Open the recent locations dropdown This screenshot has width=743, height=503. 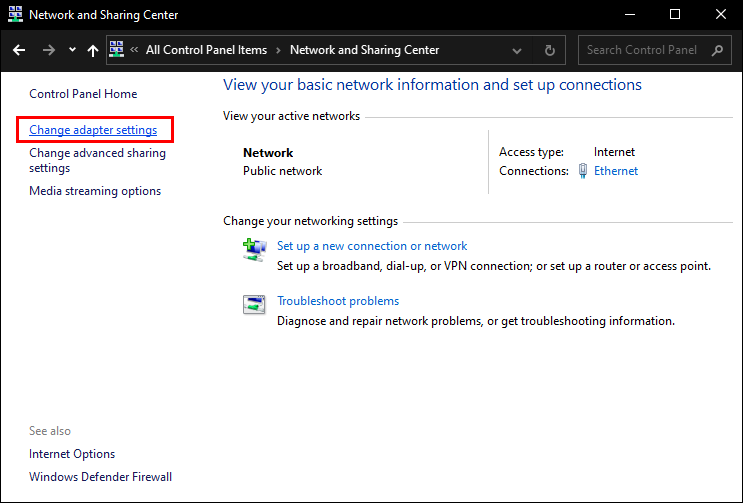(72, 50)
